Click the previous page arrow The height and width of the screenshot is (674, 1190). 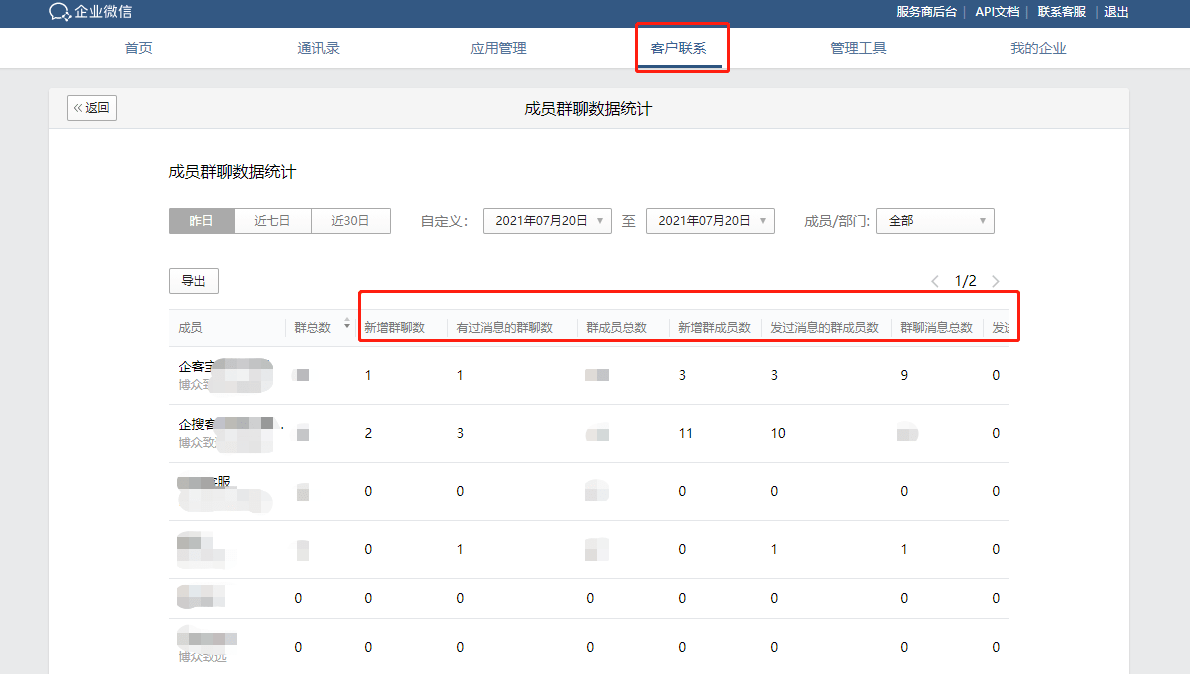tap(935, 281)
